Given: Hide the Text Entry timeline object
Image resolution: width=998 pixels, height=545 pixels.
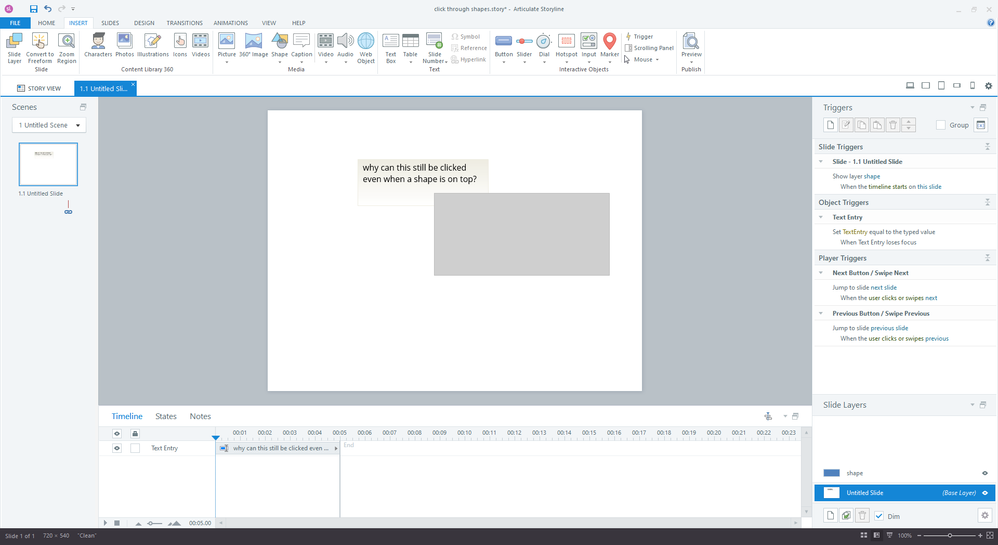Looking at the screenshot, I should [117, 448].
